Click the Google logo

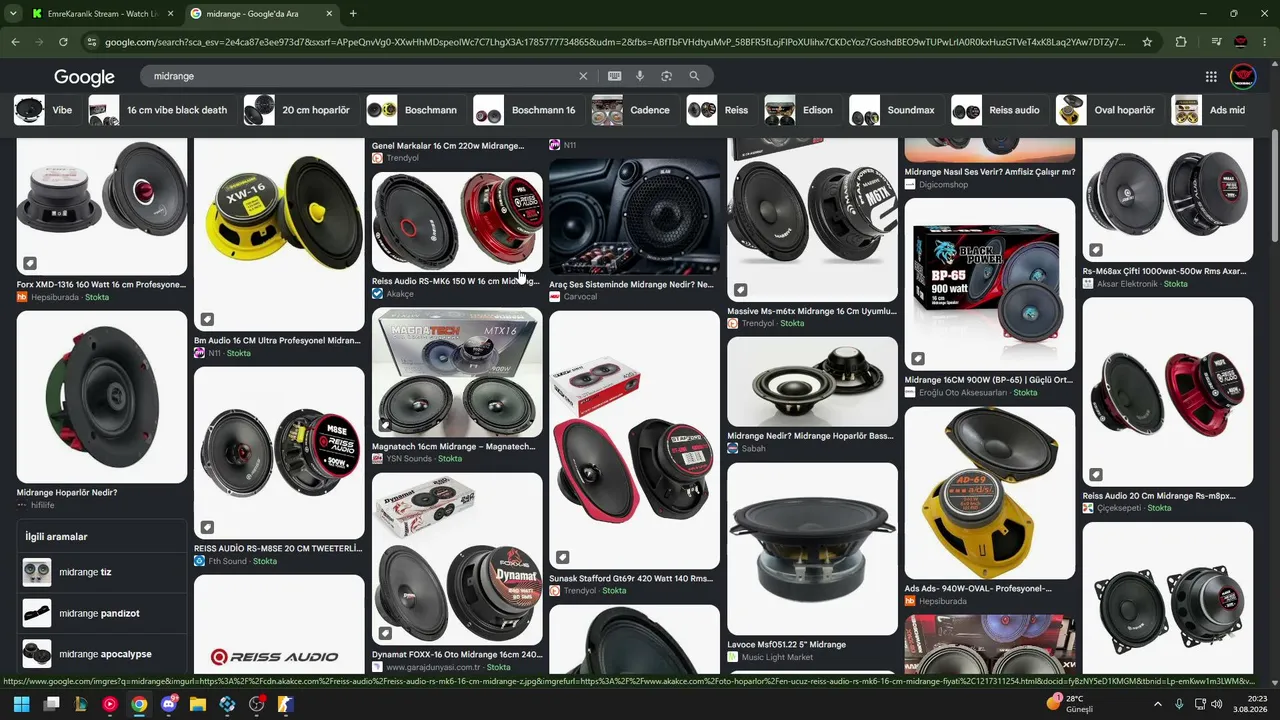84,77
